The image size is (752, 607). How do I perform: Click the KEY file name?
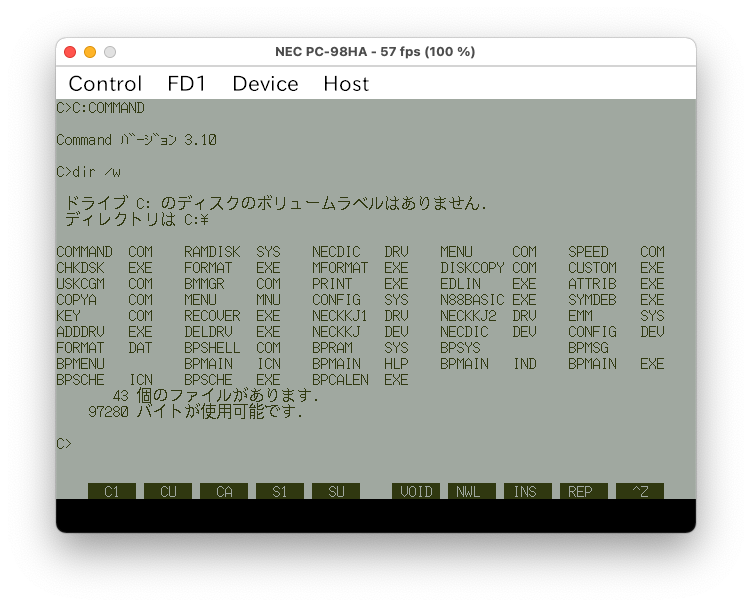click(x=68, y=315)
